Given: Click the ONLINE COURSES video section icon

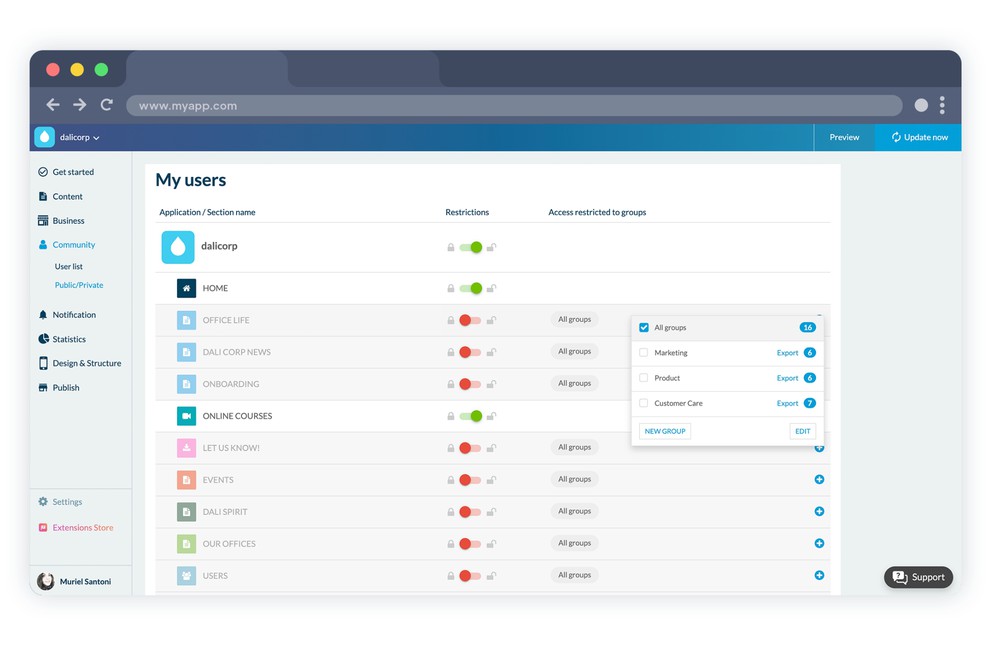Looking at the screenshot, I should (x=186, y=416).
